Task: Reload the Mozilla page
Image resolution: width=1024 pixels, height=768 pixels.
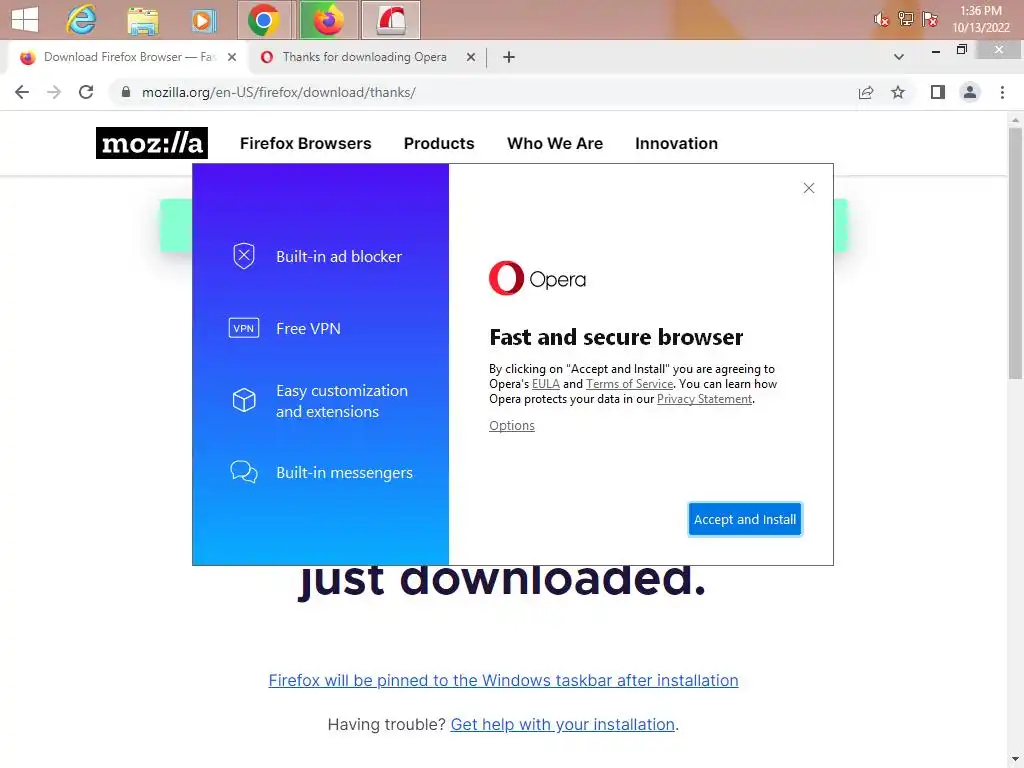Action: click(x=86, y=92)
